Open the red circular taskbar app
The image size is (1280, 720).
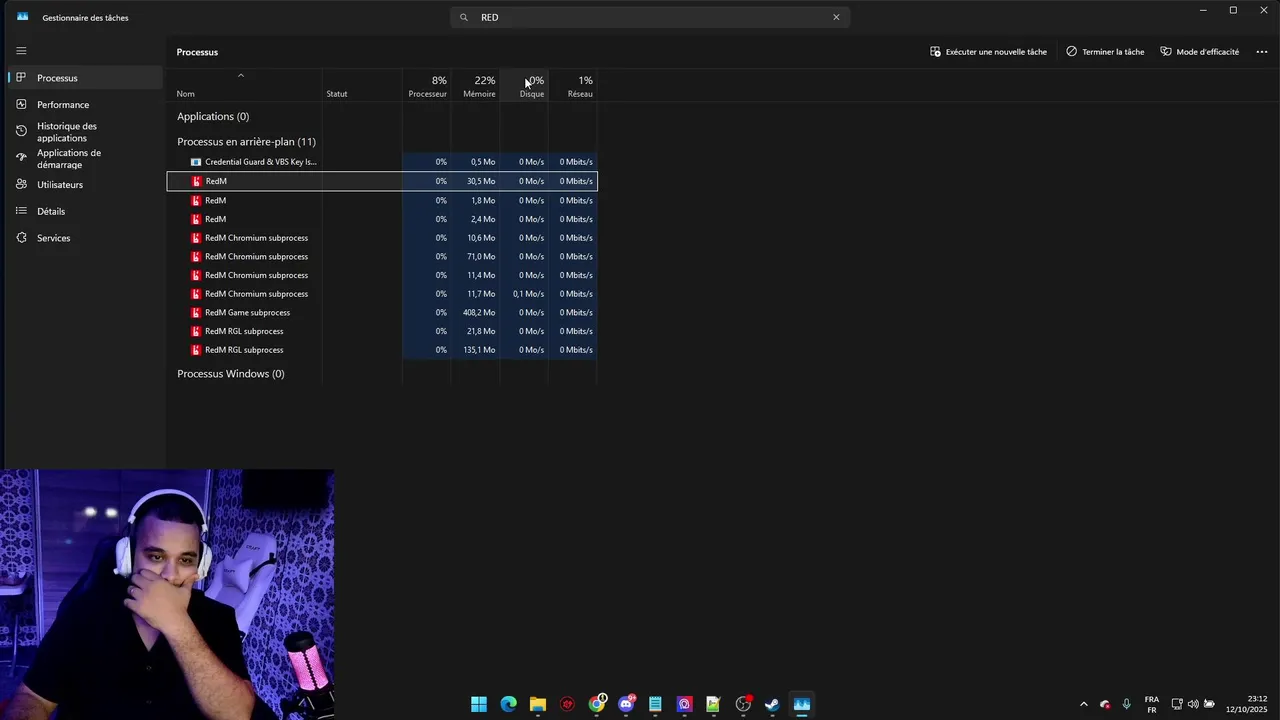tap(568, 704)
